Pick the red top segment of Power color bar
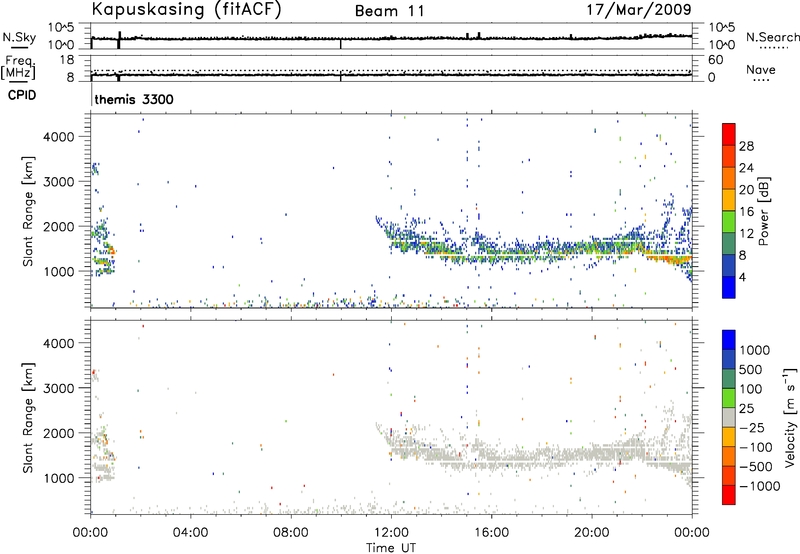This screenshot has width=800, height=554. [729, 134]
